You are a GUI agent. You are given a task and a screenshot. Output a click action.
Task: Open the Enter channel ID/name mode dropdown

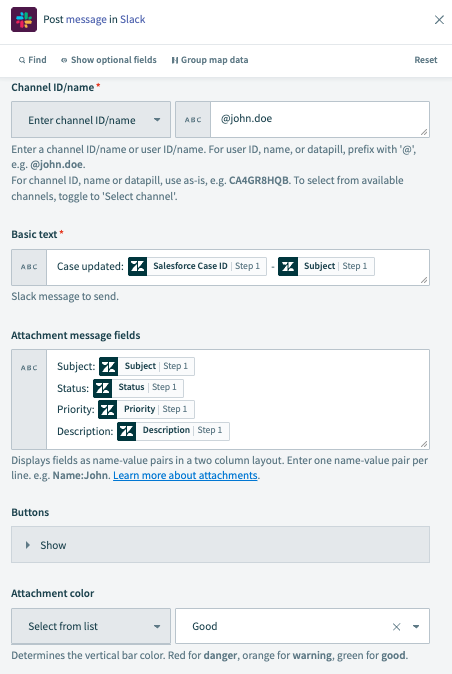coord(91,120)
